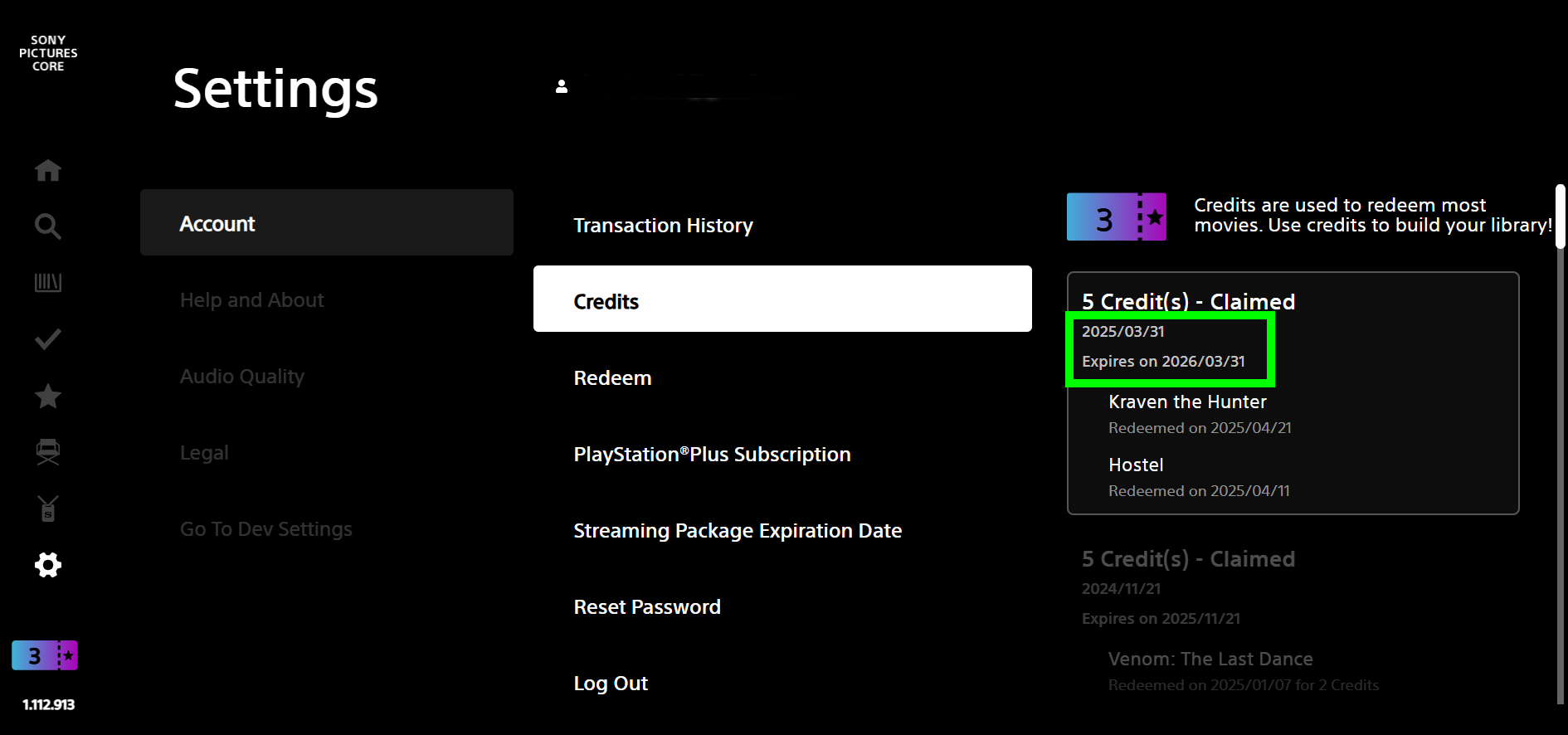Open the Home icon in sidebar

tap(48, 170)
